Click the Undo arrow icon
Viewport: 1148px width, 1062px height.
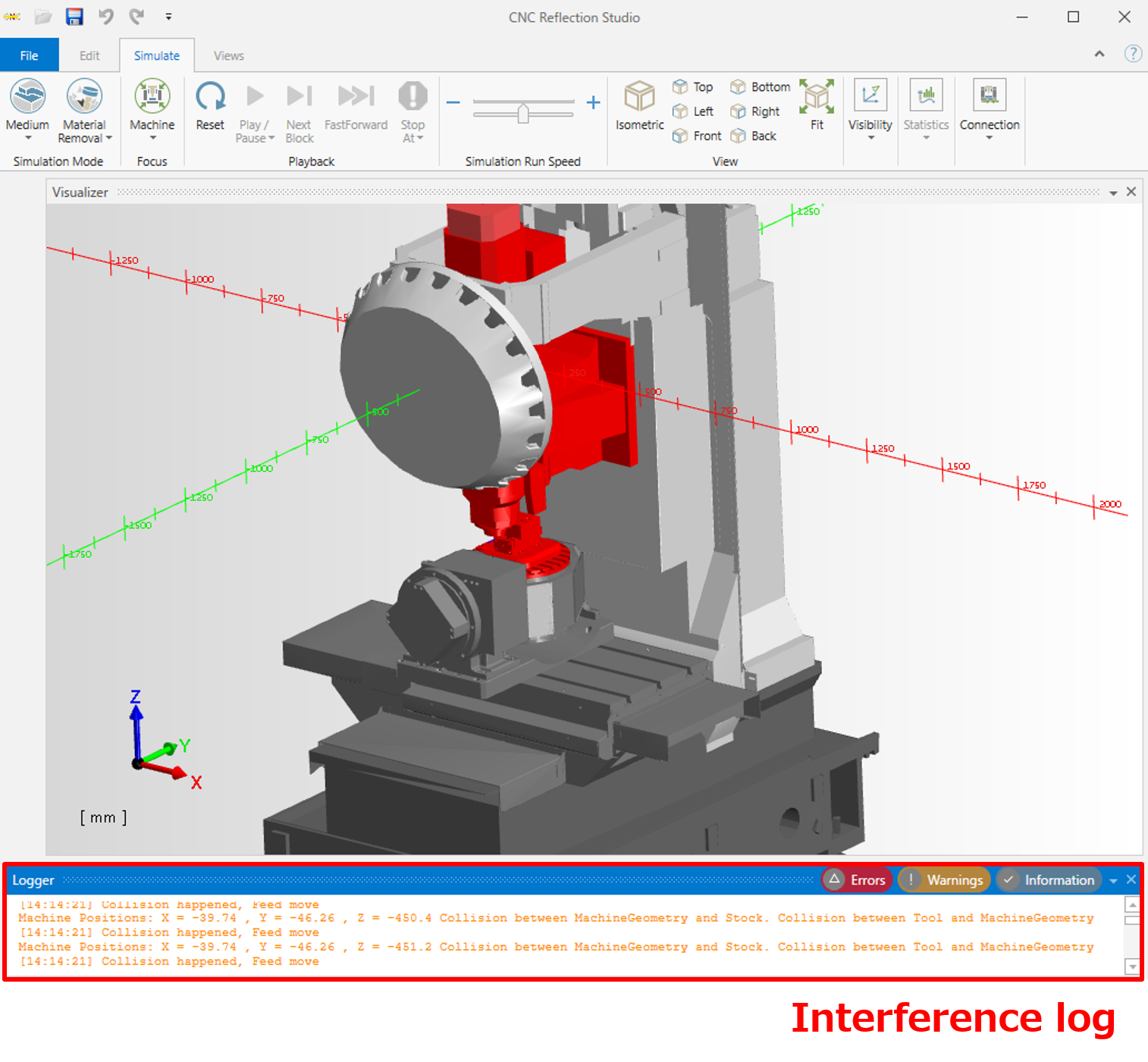coord(106,16)
